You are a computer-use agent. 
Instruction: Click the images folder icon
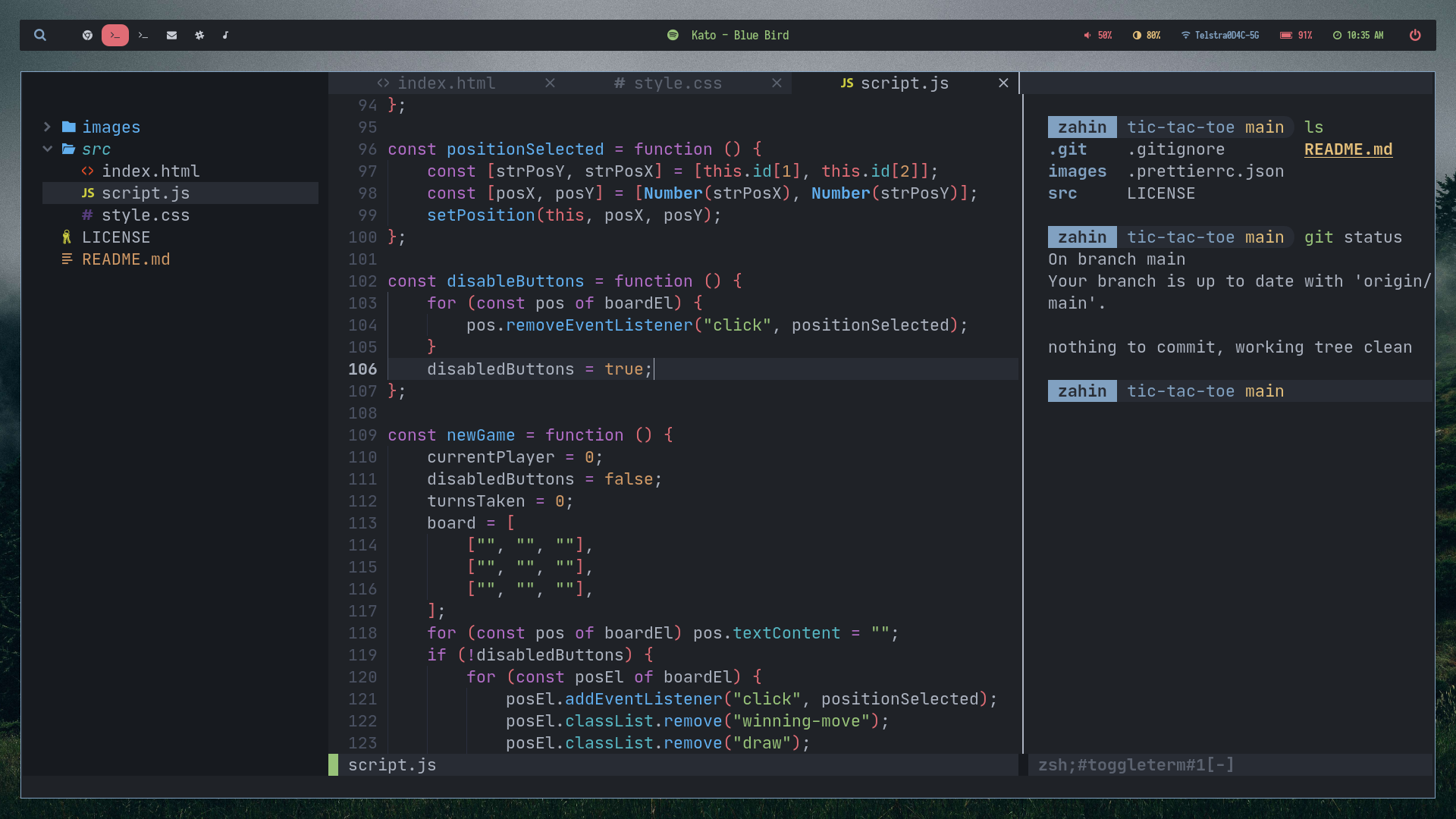click(69, 127)
